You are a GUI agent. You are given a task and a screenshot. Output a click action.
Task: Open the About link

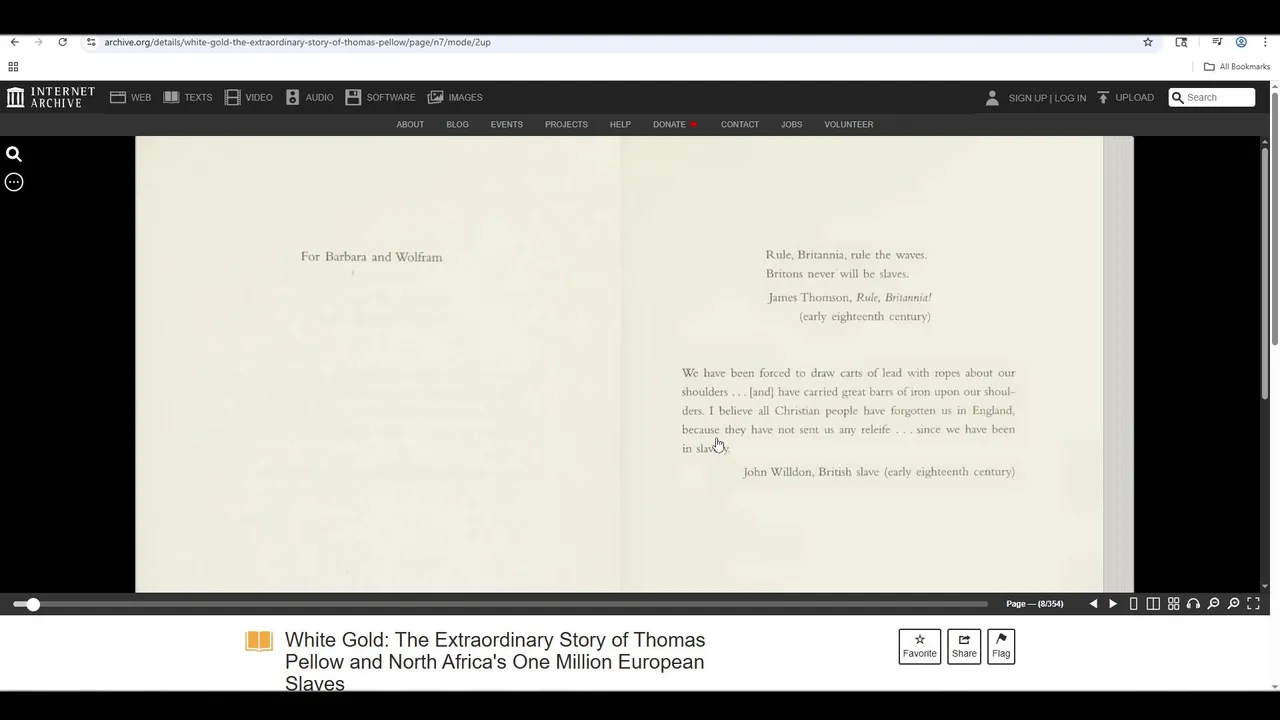(x=410, y=124)
